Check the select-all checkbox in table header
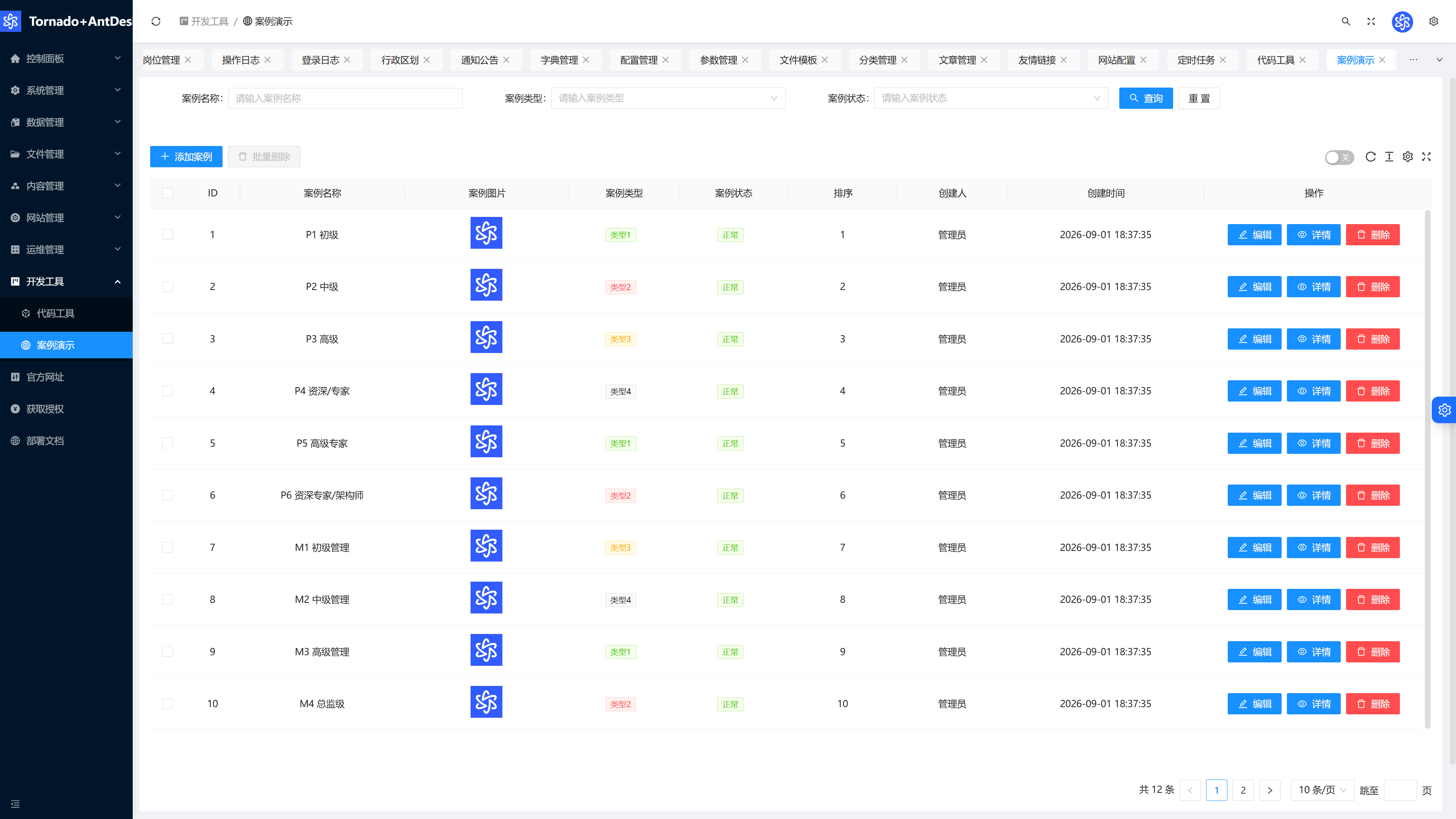Viewport: 1456px width, 819px height. point(167,193)
